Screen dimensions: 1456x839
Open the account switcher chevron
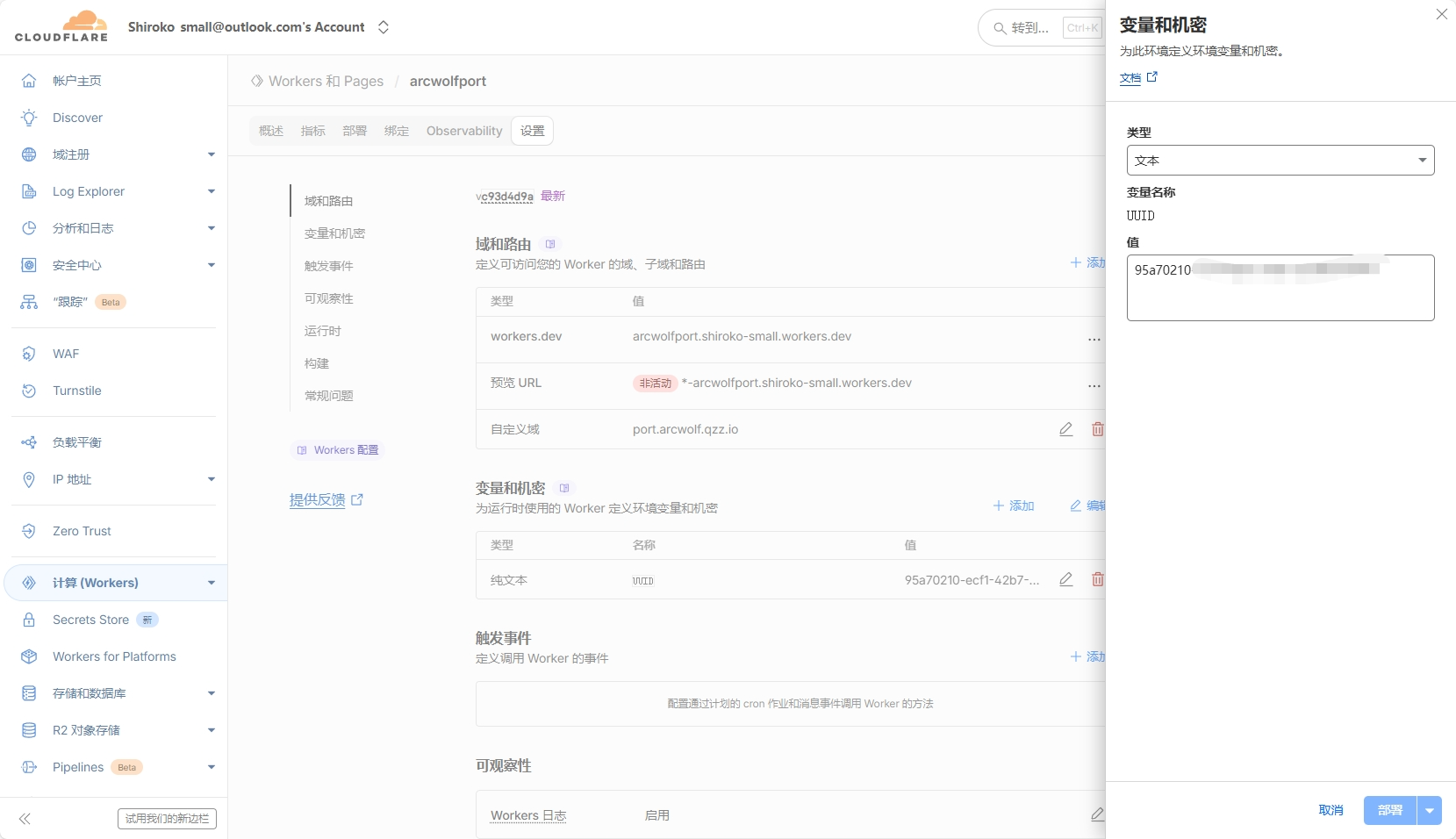(x=384, y=27)
